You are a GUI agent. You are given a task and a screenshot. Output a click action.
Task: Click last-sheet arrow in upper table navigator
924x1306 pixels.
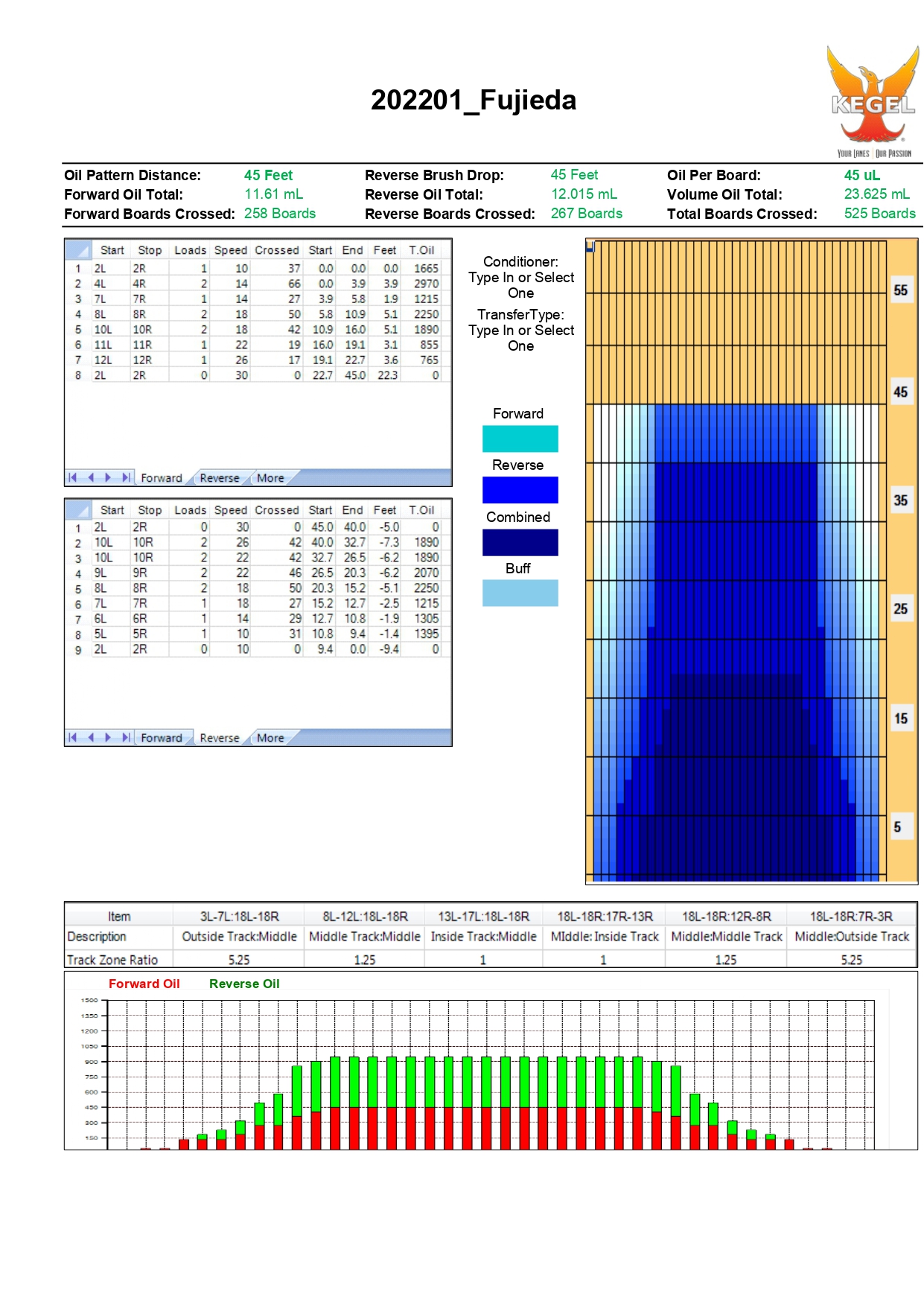coord(126,477)
